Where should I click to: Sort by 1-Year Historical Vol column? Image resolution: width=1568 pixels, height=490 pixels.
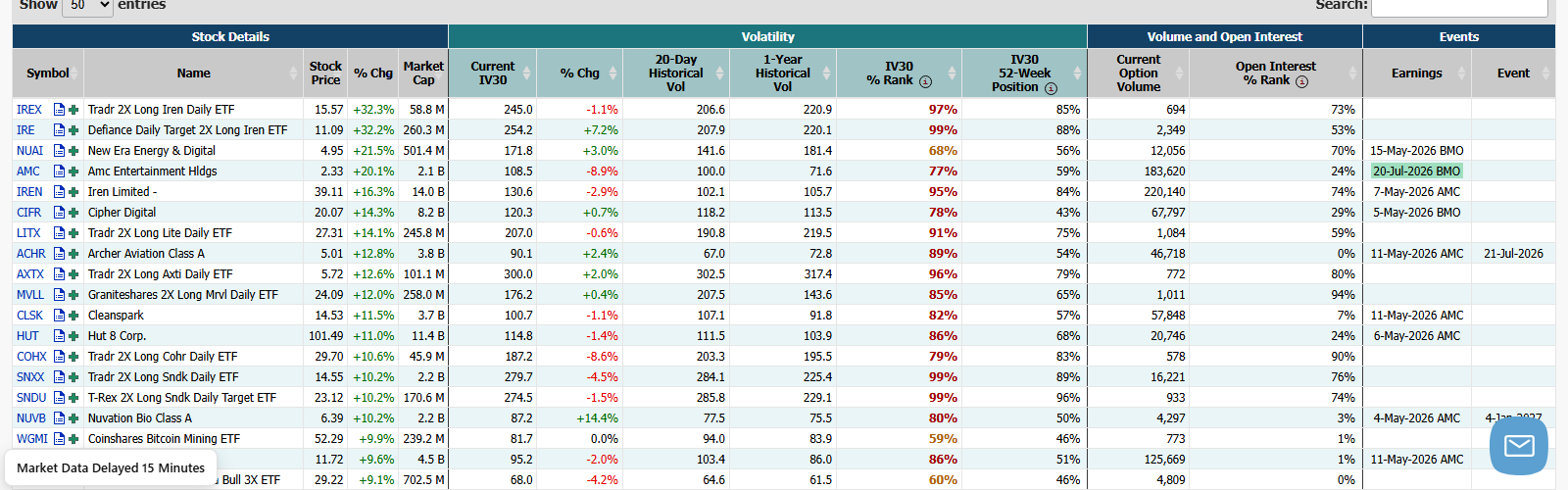[x=783, y=73]
